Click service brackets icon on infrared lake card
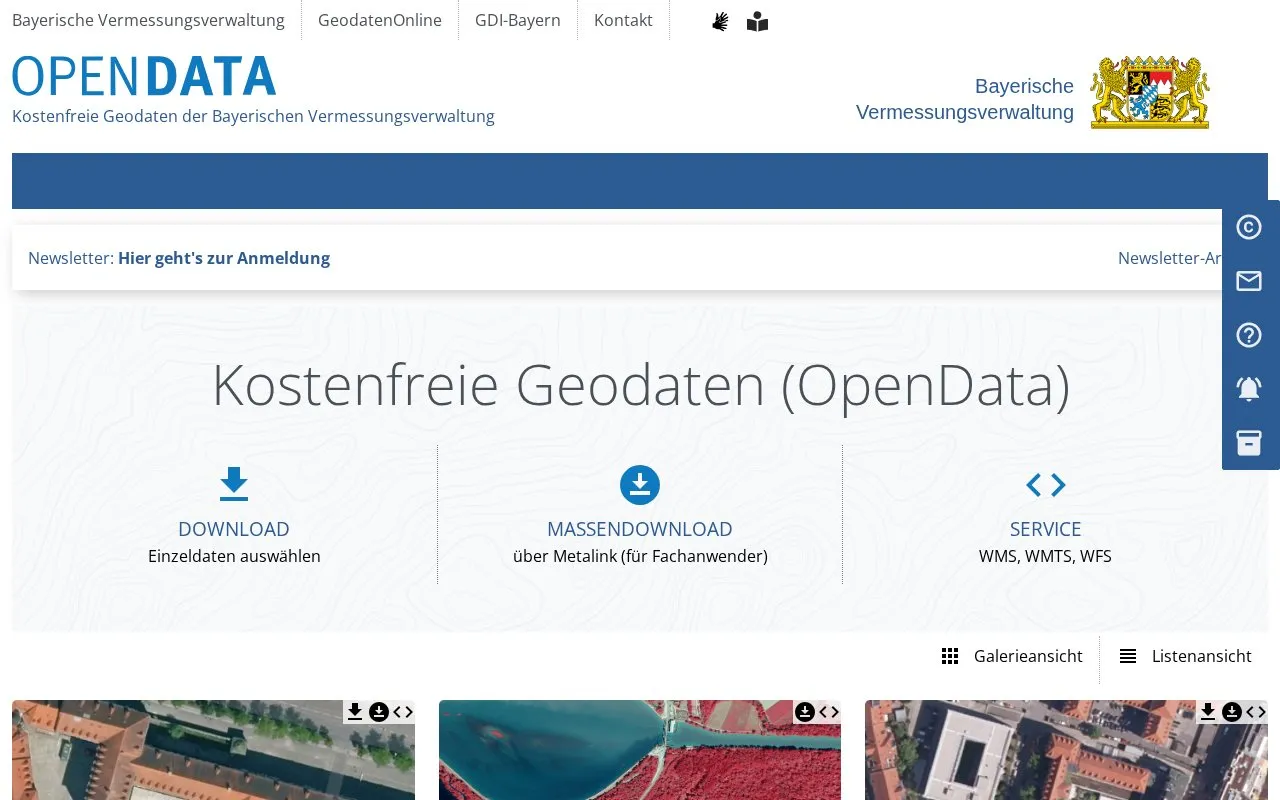 coord(829,712)
